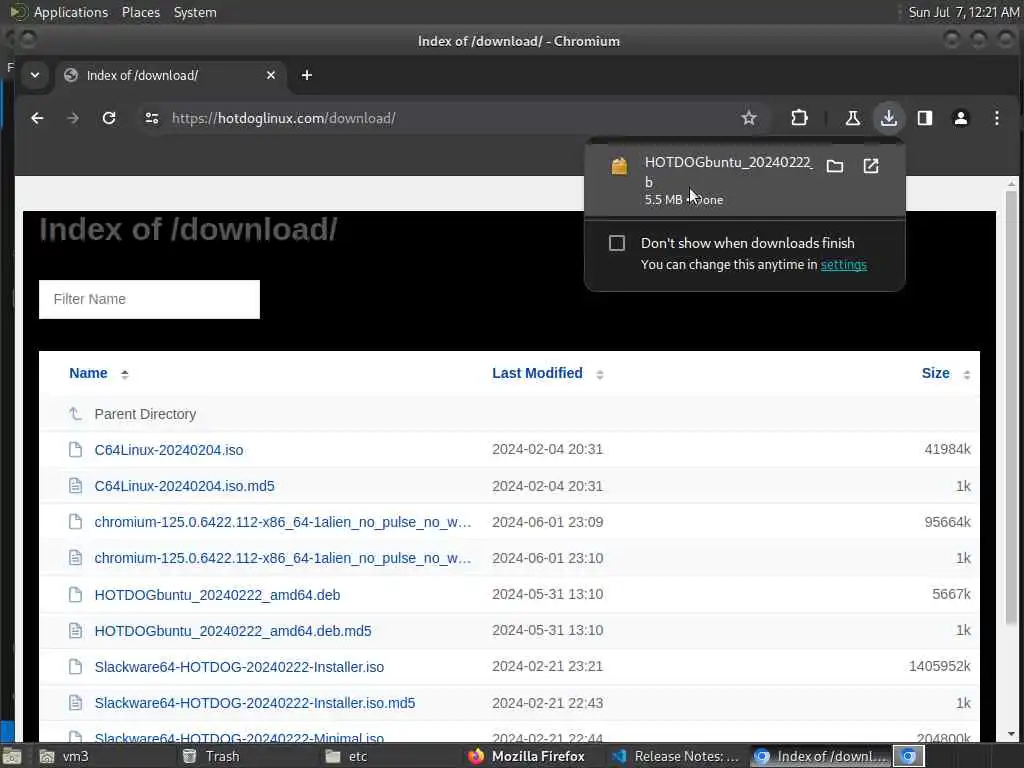Viewport: 1024px width, 768px height.
Task: Show downloaded file in folder
Action: (x=835, y=166)
